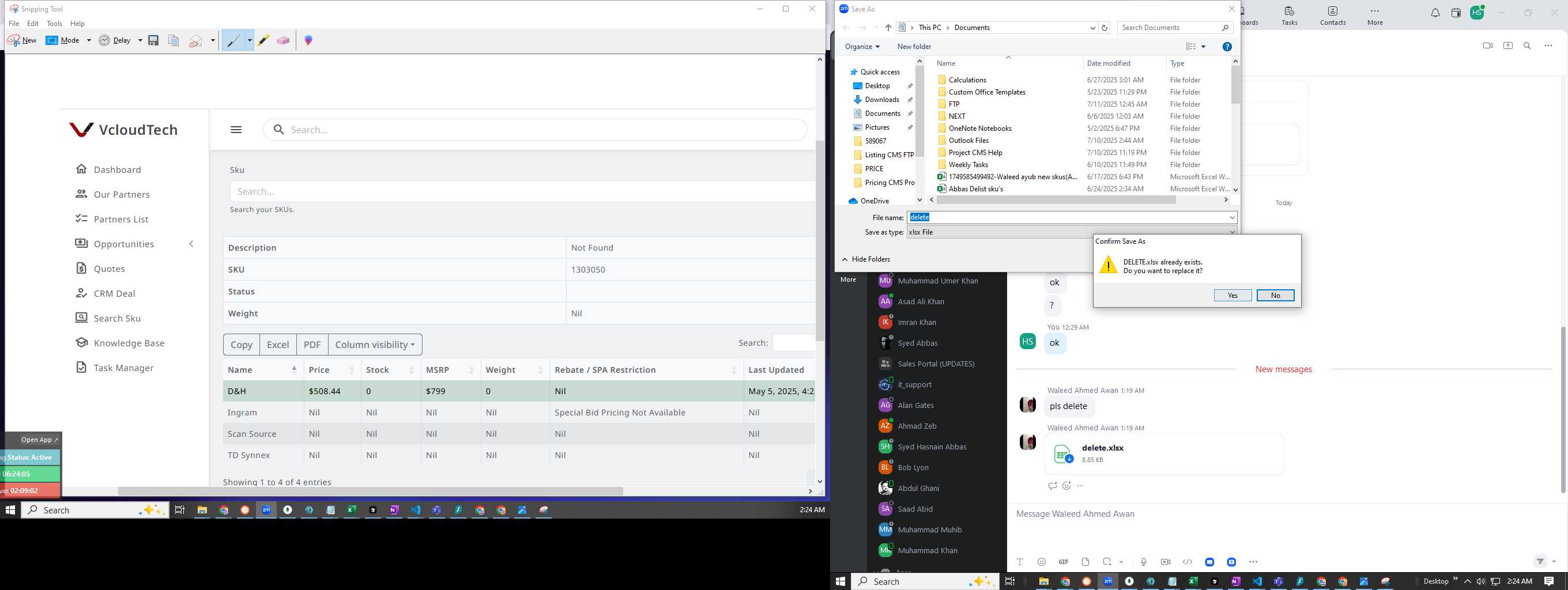The height and width of the screenshot is (590, 1568).
Task: Click the Up arrow in Save As navigation
Action: coord(888,28)
